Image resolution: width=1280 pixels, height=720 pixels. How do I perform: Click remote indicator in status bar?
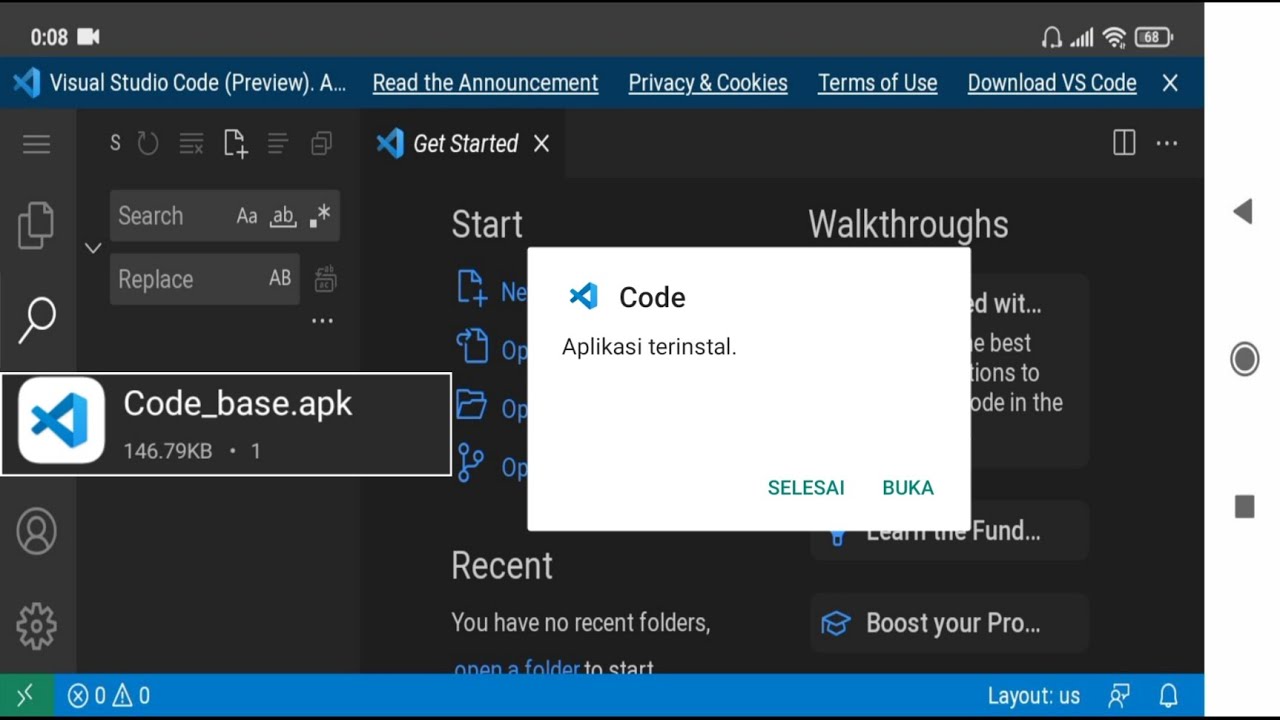(26, 696)
